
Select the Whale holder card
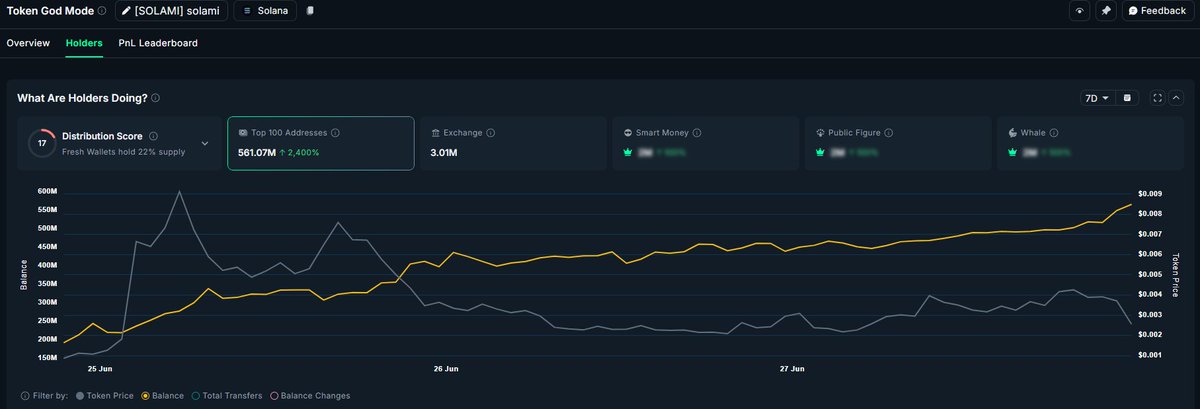click(x=1090, y=143)
